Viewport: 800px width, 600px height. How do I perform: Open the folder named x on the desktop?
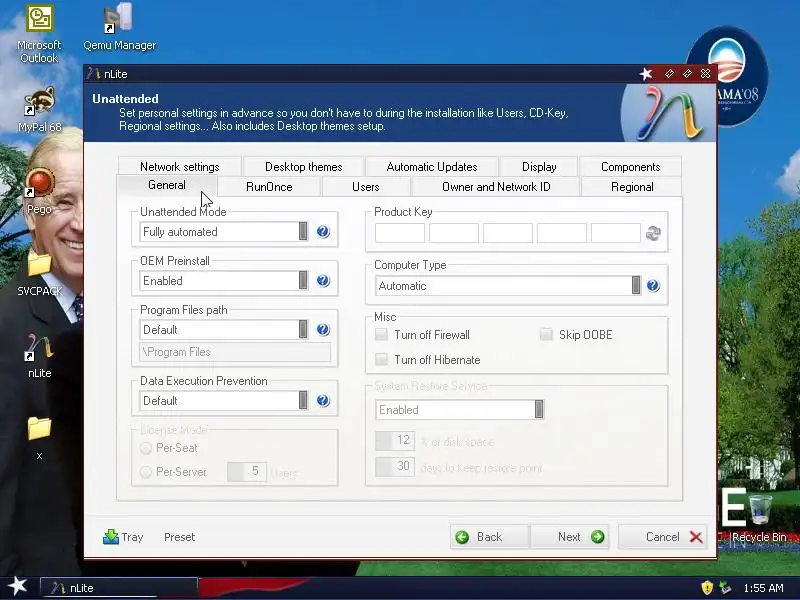pyautogui.click(x=39, y=438)
